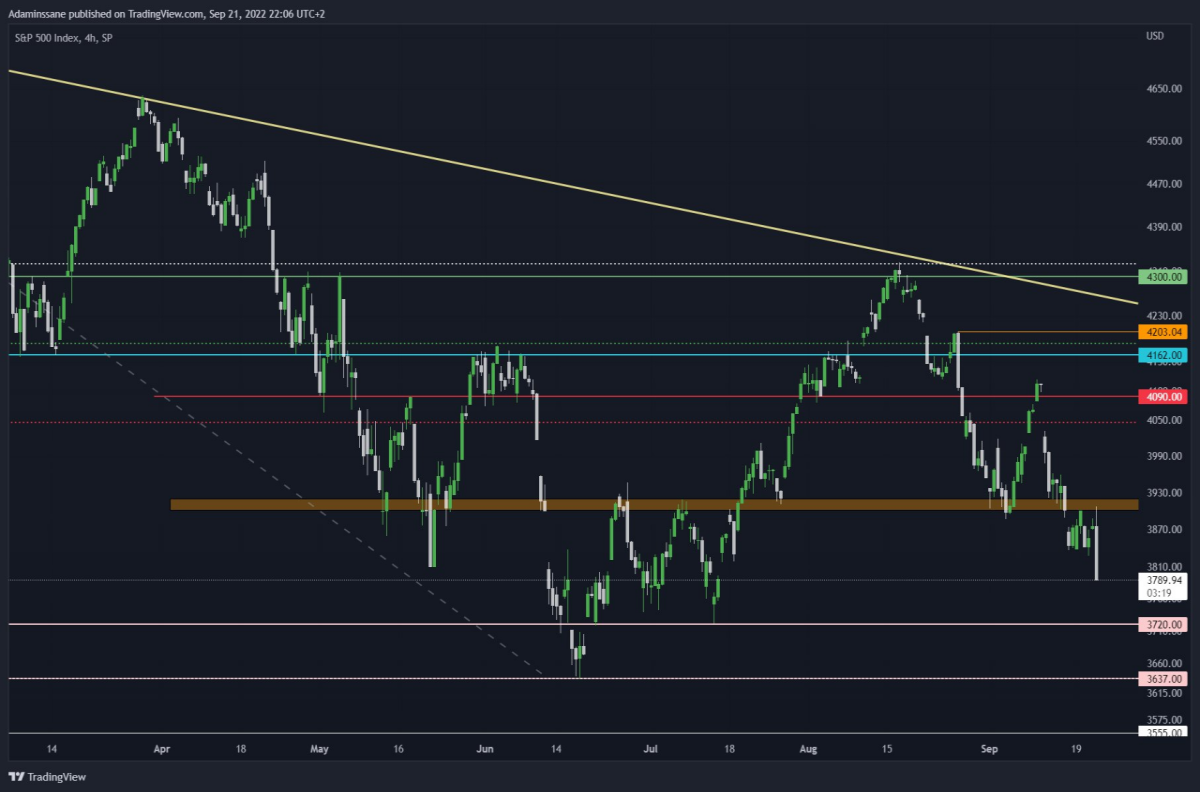Click the Jul label on time axis
Image resolution: width=1200 pixels, height=792 pixels.
[x=651, y=748]
